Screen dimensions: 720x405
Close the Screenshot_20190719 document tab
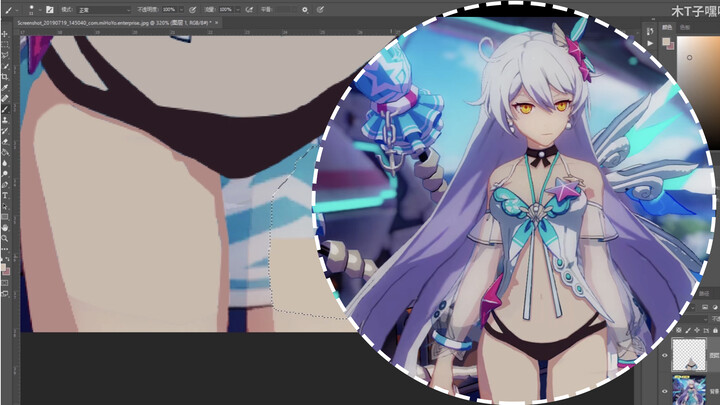(217, 22)
